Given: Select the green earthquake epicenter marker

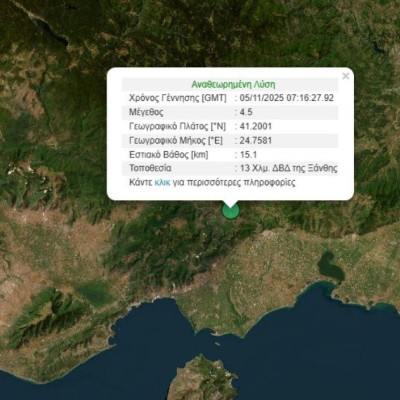Looking at the screenshot, I should 230,211.
